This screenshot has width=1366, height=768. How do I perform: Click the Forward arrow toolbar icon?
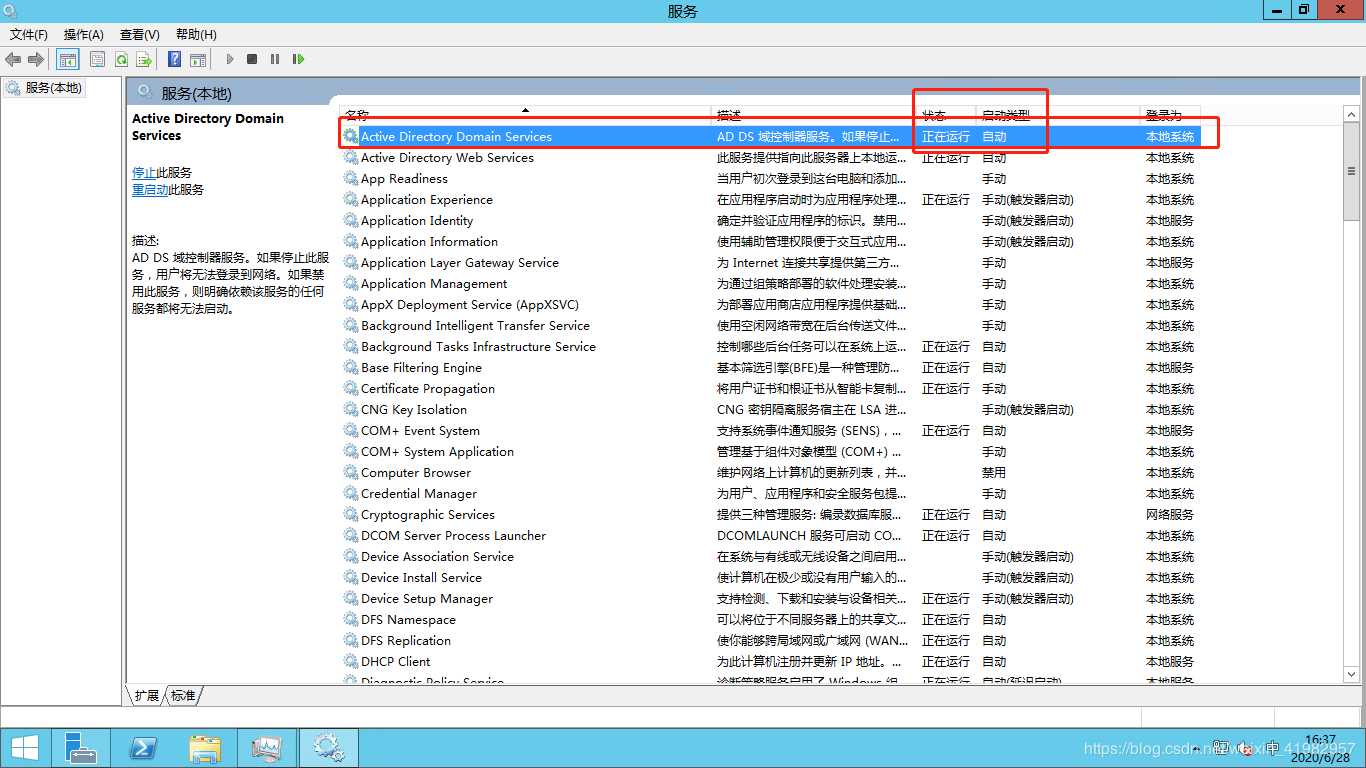point(36,60)
